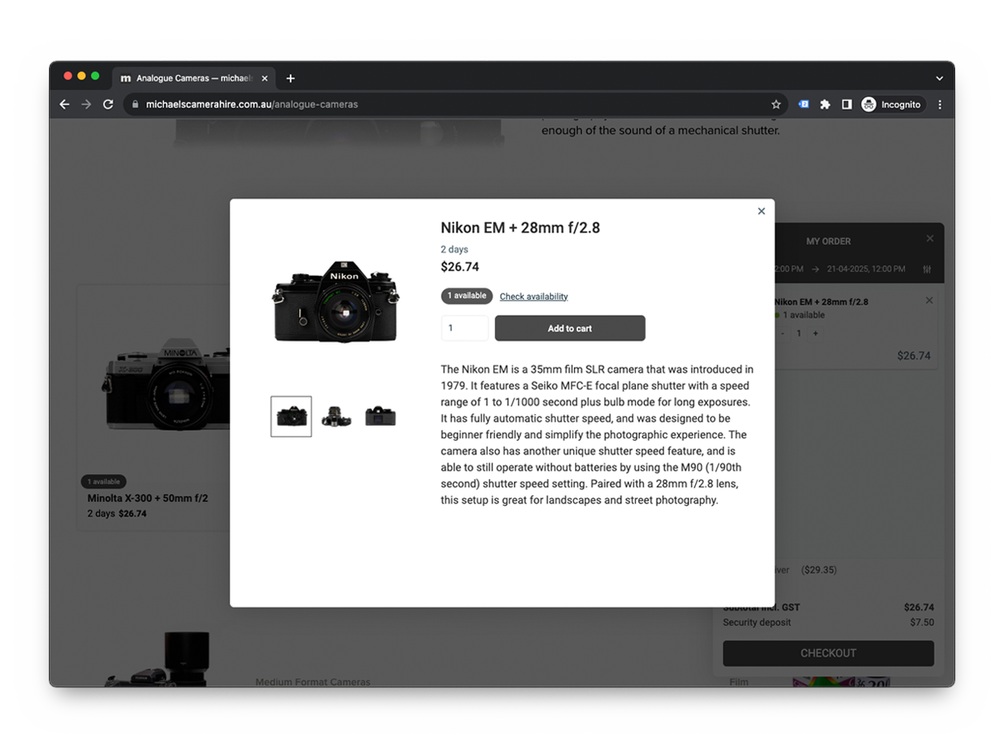
Task: Navigate back using the browser arrow
Action: (64, 104)
